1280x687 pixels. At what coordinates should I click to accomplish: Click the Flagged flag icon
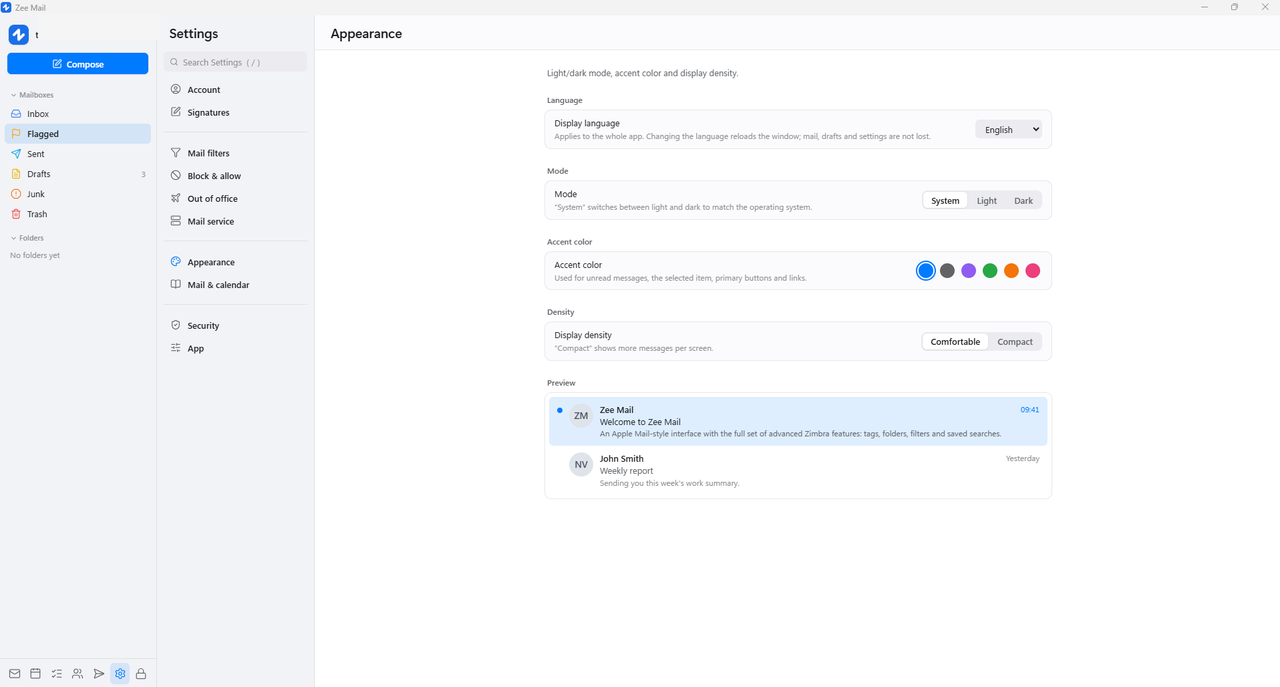pos(16,134)
